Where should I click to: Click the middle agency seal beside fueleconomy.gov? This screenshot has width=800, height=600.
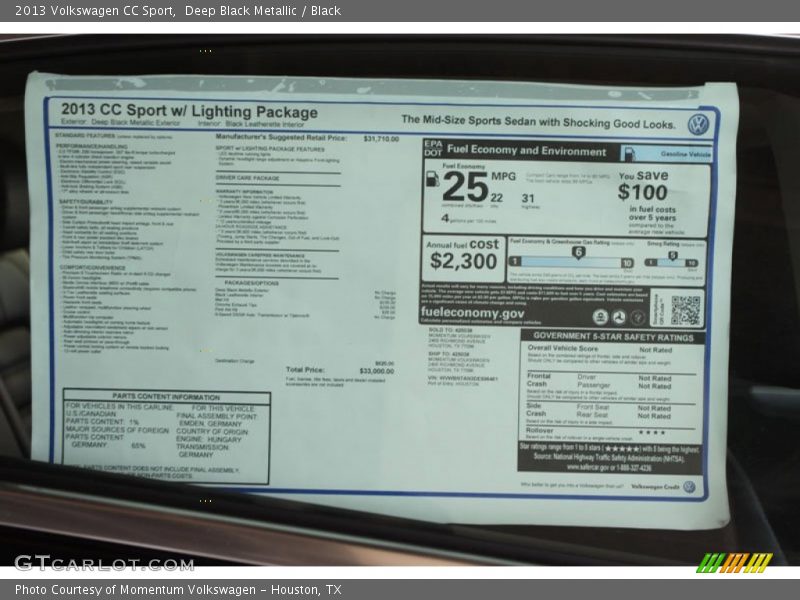[618, 317]
